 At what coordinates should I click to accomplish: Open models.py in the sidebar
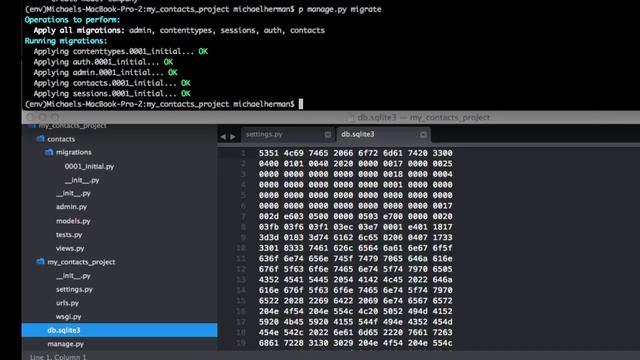[73, 221]
